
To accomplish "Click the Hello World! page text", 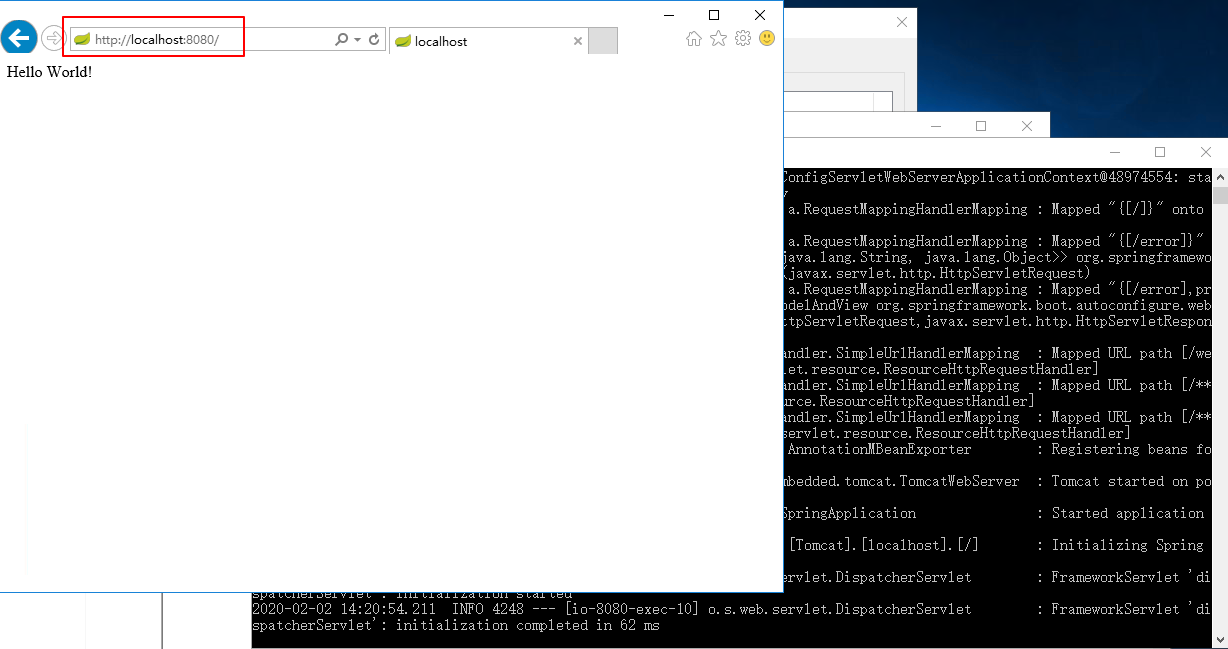I will (49, 72).
